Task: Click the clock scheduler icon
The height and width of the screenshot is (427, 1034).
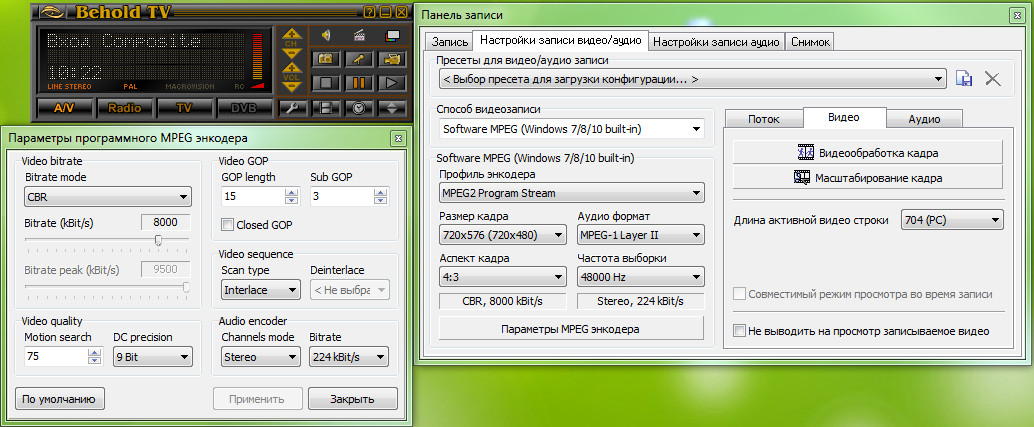Action: [359, 107]
